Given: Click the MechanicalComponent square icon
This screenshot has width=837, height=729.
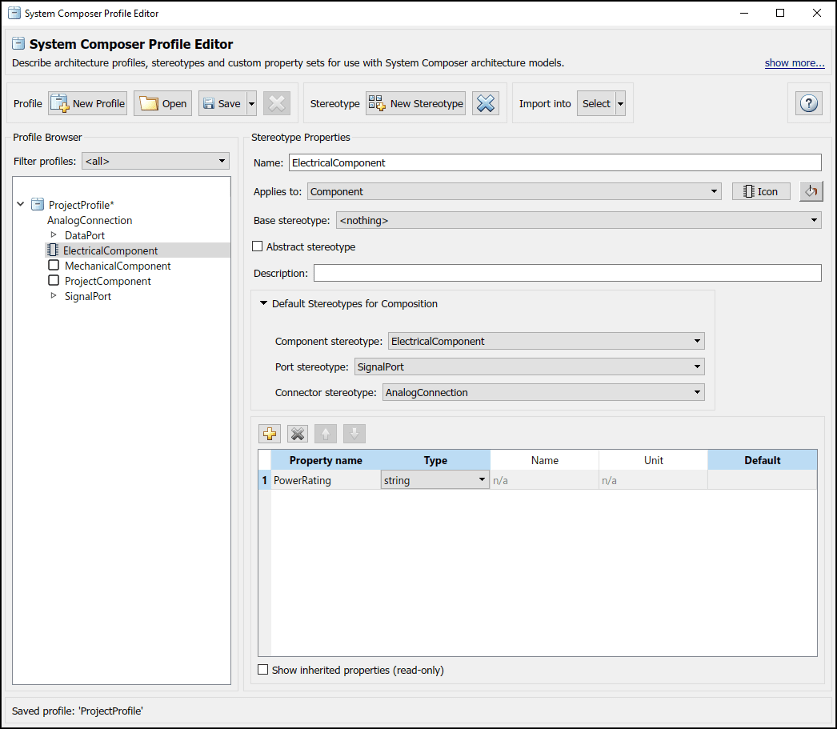Looking at the screenshot, I should pos(53,265).
